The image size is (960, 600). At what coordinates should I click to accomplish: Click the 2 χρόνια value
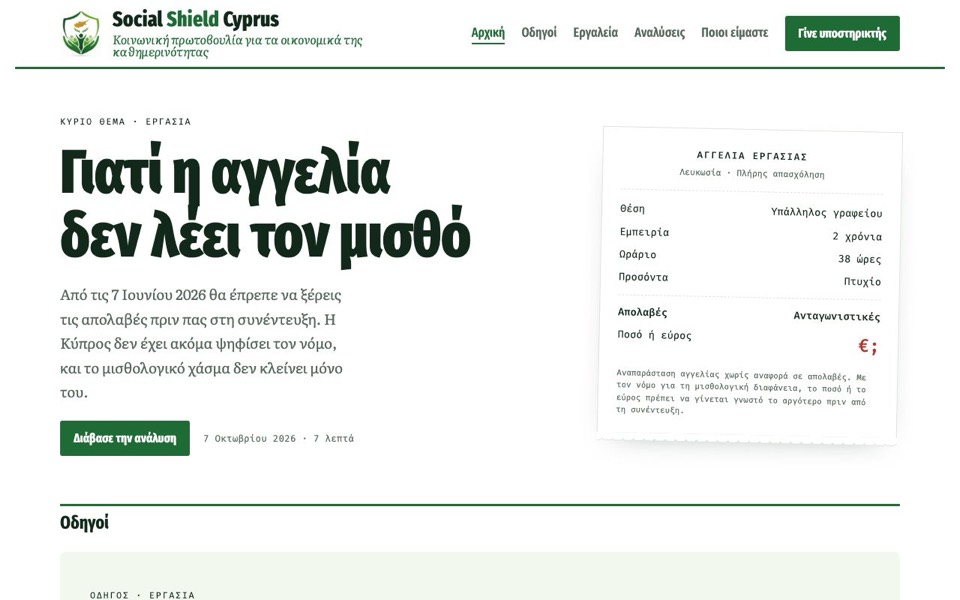click(857, 236)
